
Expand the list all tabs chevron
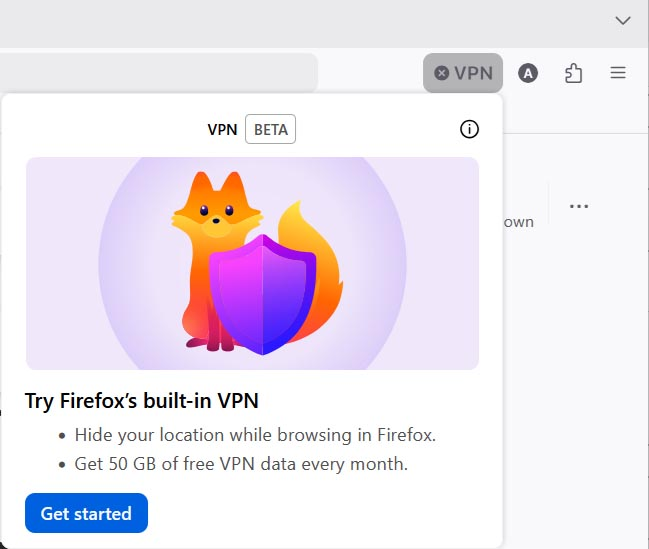coord(623,20)
